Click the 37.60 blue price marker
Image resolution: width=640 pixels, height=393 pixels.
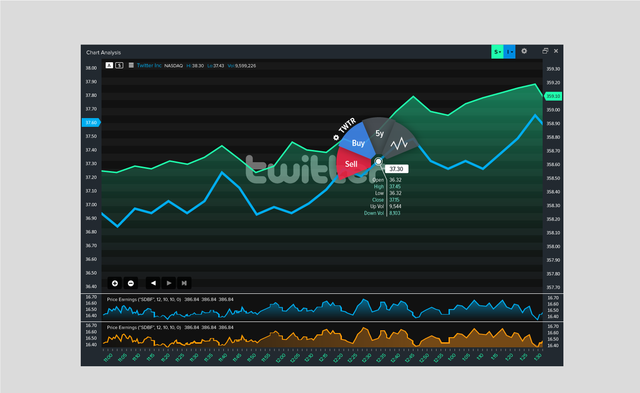91,122
